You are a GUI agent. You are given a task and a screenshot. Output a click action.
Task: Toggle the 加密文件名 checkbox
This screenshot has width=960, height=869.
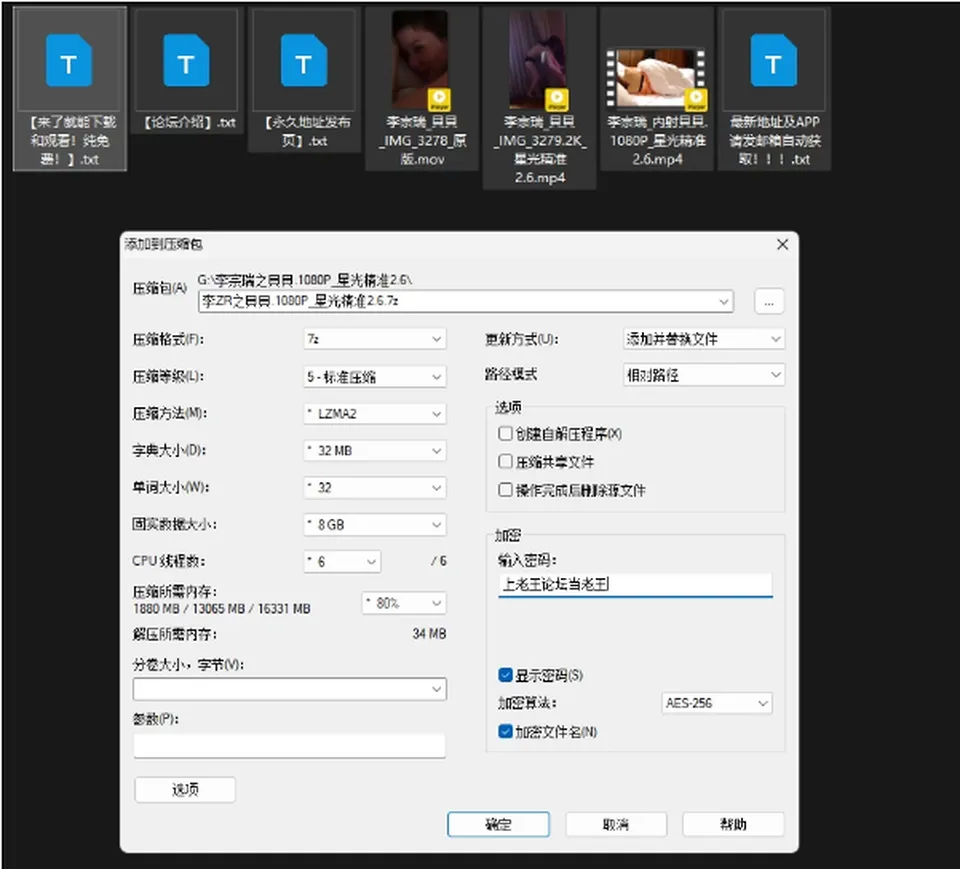click(x=505, y=731)
